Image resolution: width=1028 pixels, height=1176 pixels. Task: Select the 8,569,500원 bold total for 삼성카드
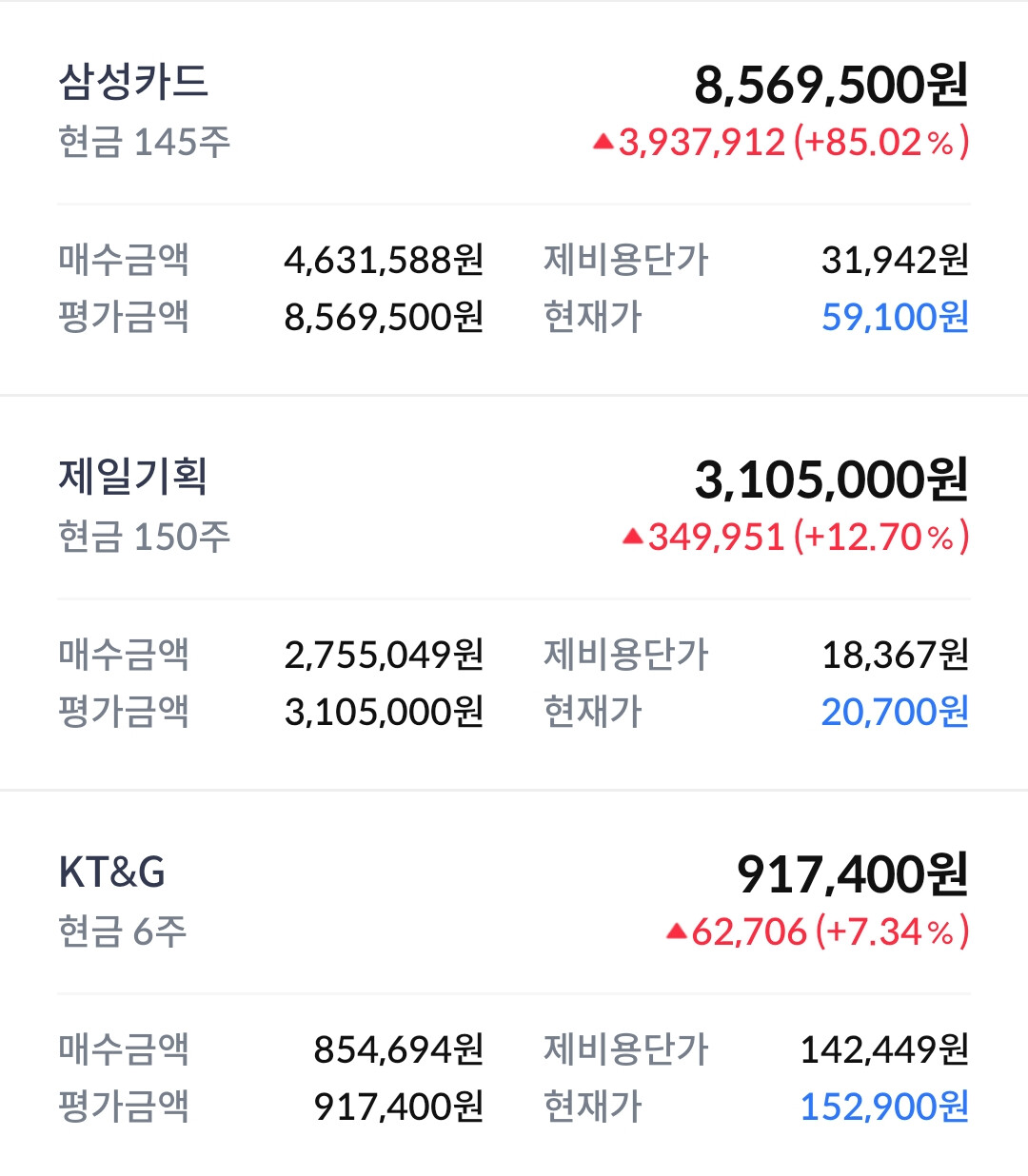[831, 85]
